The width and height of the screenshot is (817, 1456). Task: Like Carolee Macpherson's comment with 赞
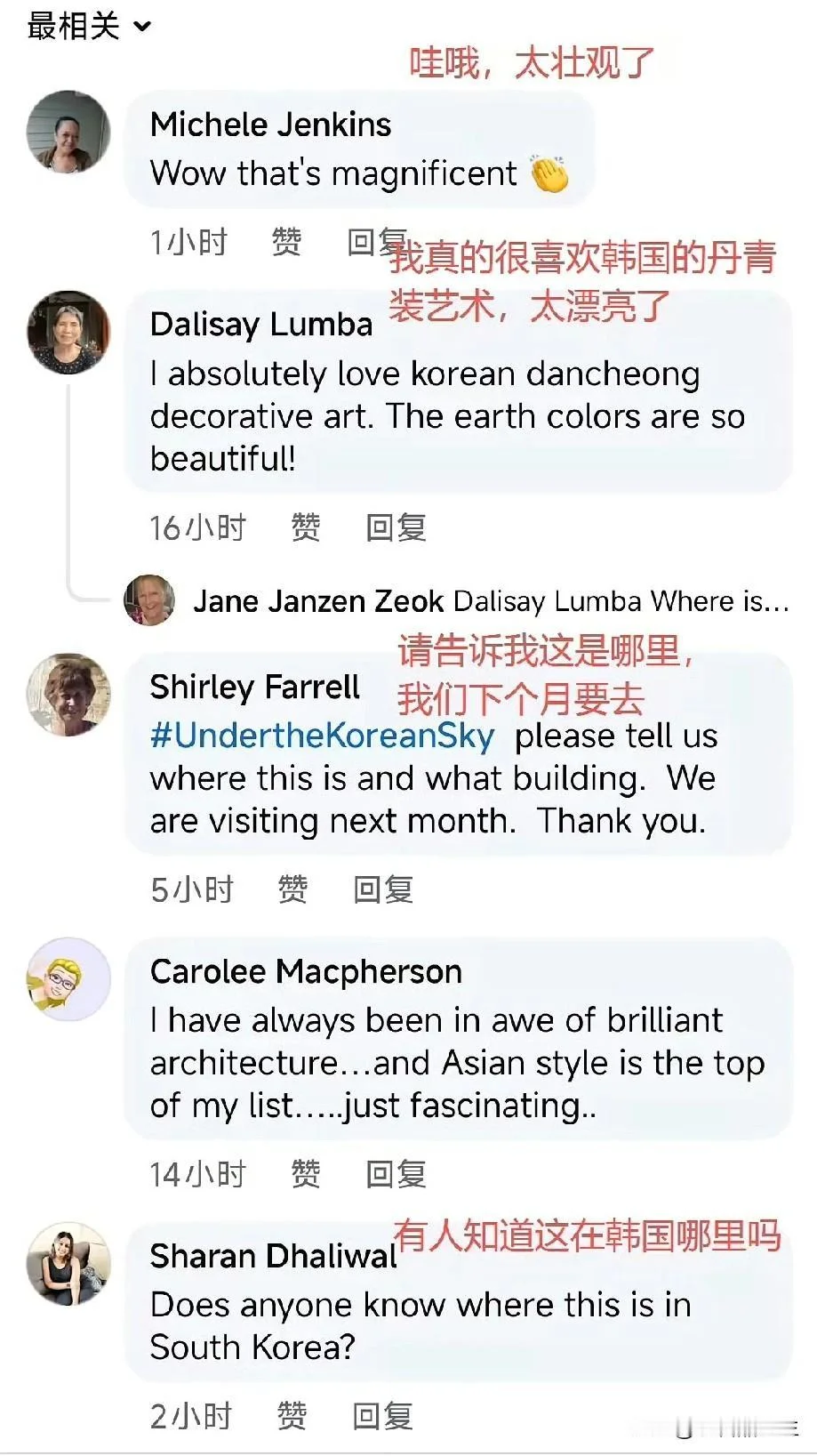pyautogui.click(x=305, y=1174)
